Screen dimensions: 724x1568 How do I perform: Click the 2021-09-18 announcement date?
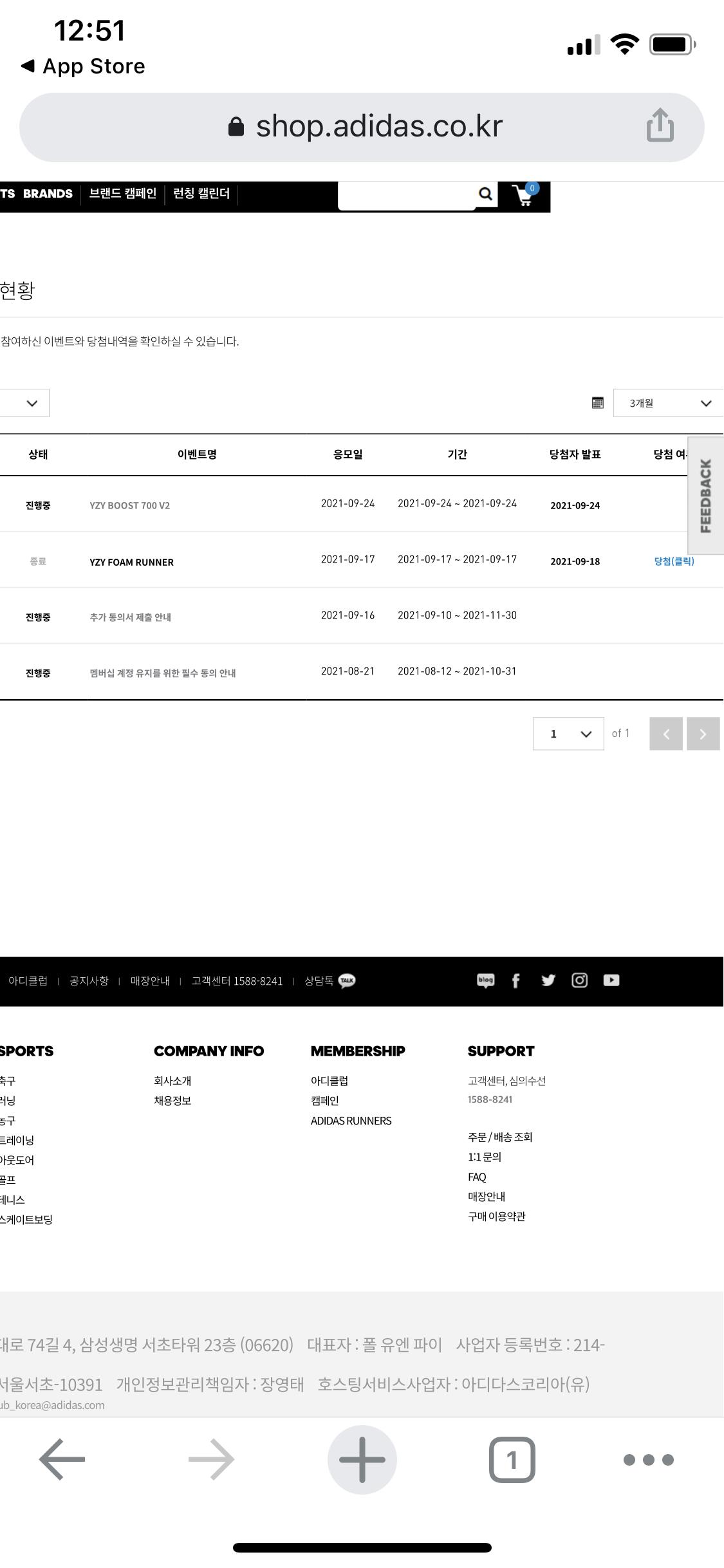coord(575,561)
